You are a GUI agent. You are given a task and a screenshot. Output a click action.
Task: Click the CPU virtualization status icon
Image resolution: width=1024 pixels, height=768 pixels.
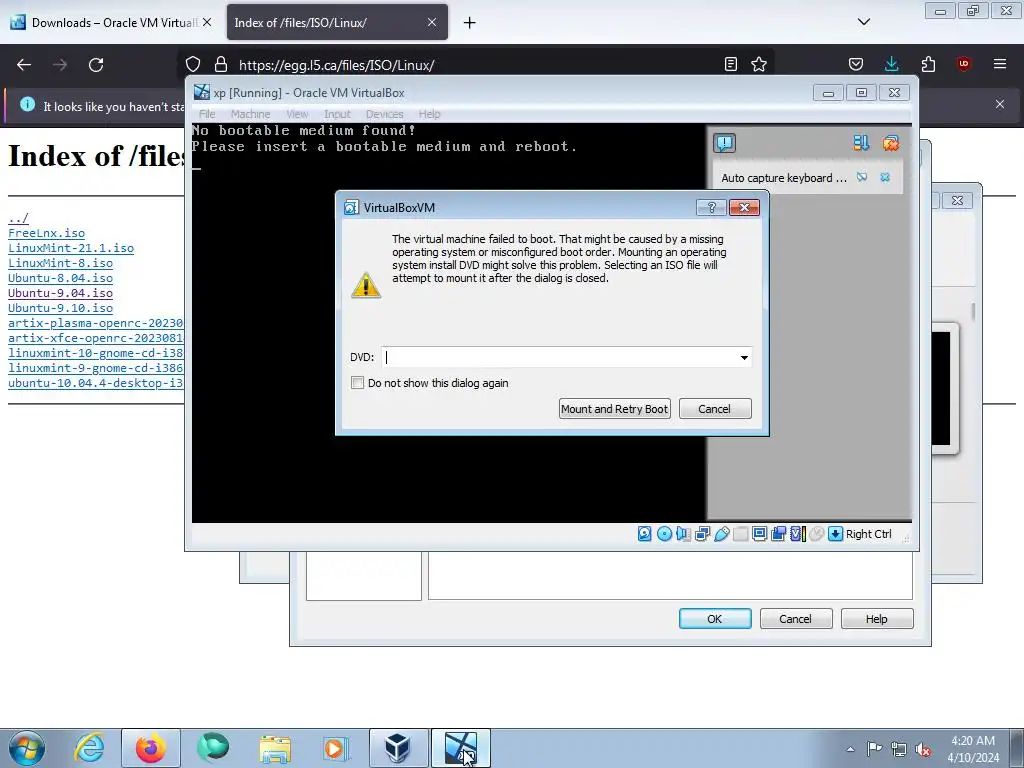coord(798,534)
